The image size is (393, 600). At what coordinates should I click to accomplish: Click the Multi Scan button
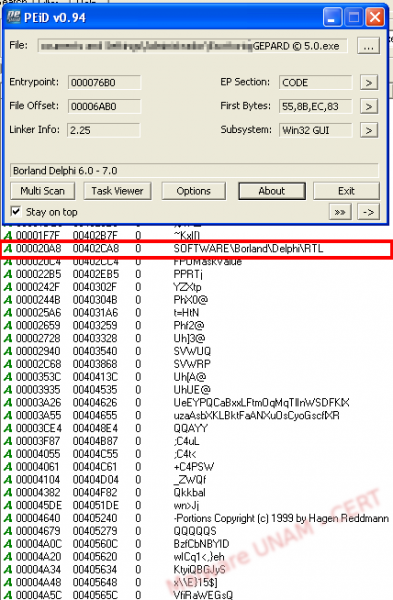tap(42, 191)
